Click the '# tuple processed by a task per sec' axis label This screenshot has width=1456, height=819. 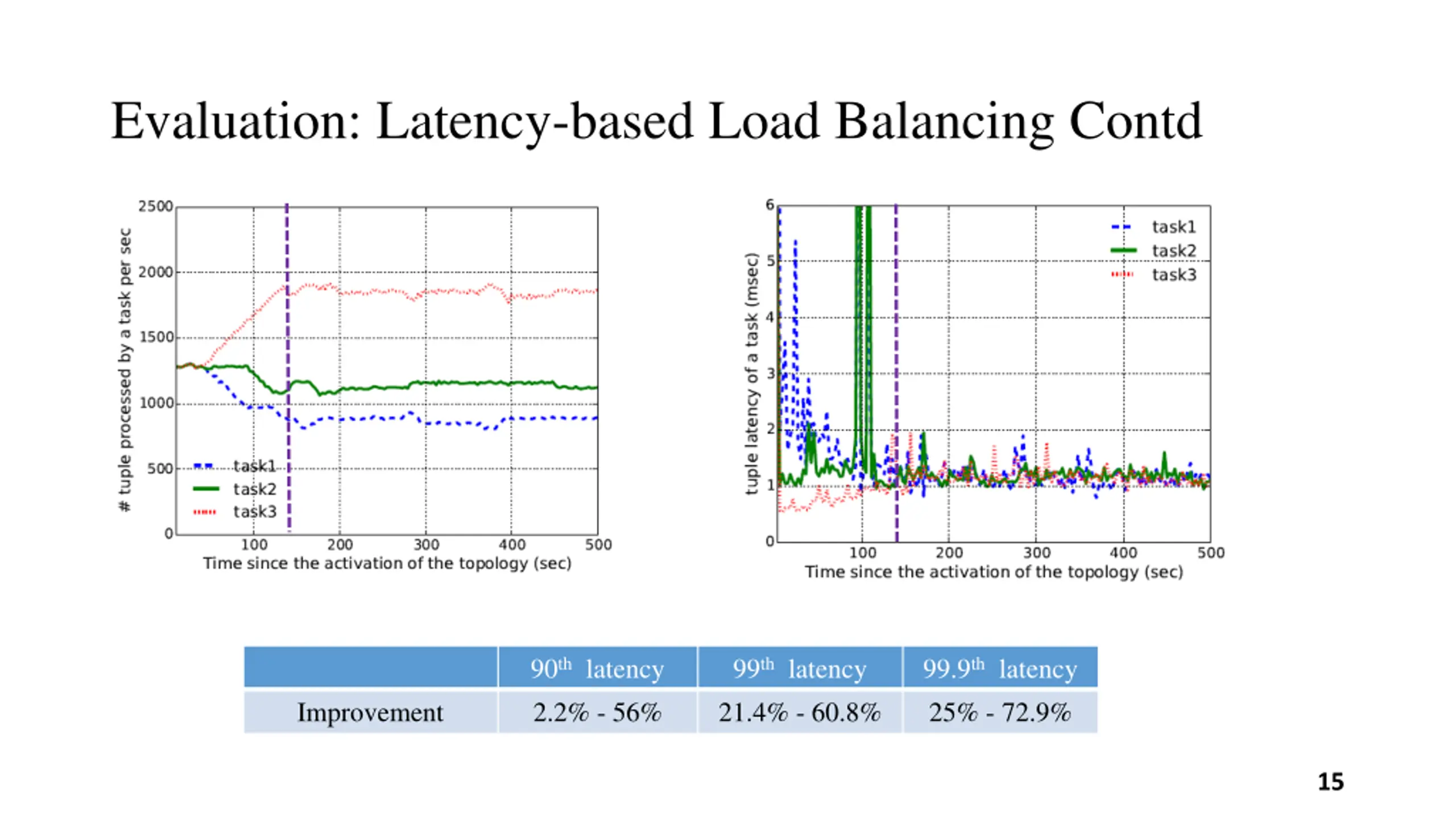(x=125, y=370)
